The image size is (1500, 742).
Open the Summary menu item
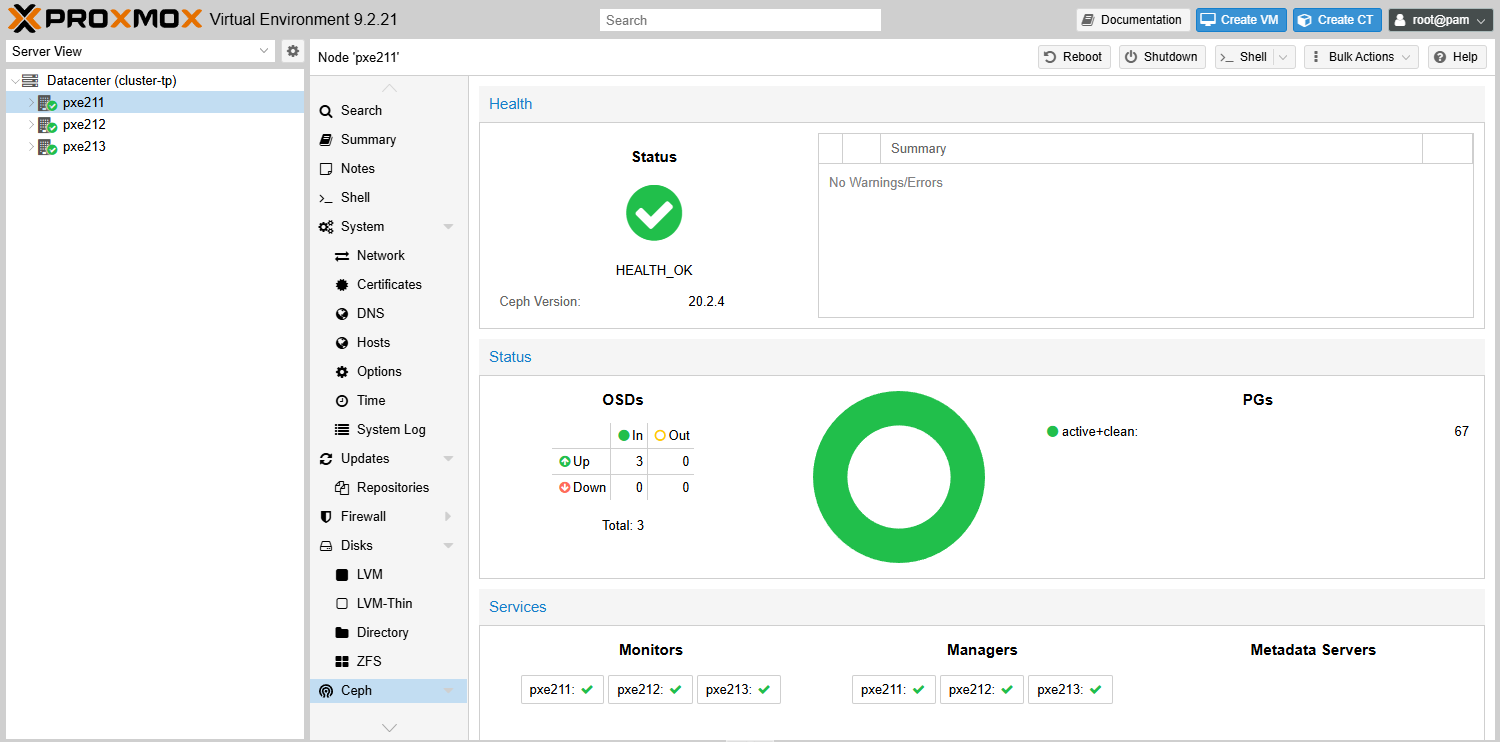tap(388, 140)
